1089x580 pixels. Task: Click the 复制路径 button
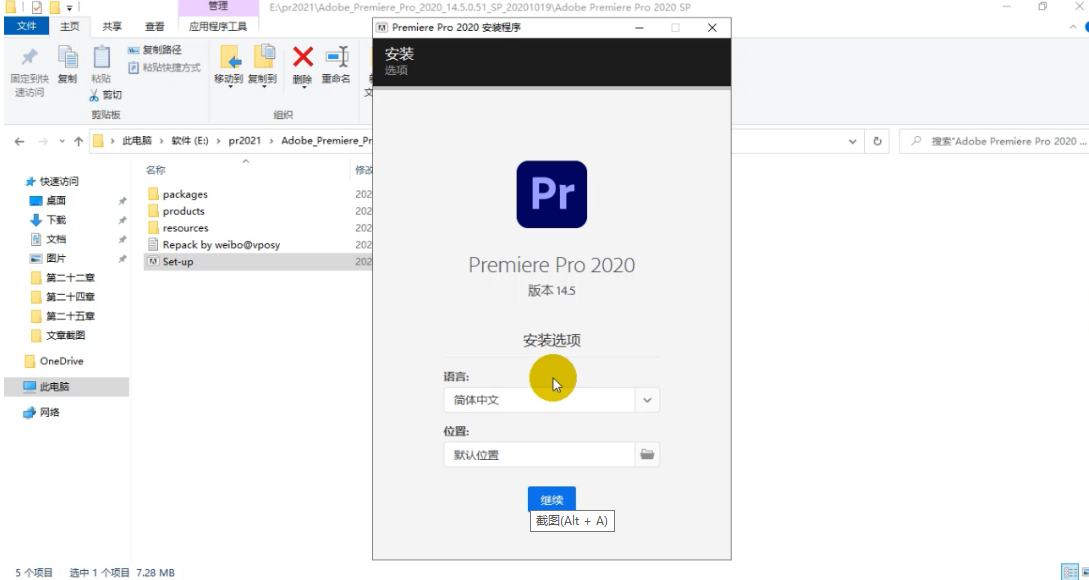point(155,50)
